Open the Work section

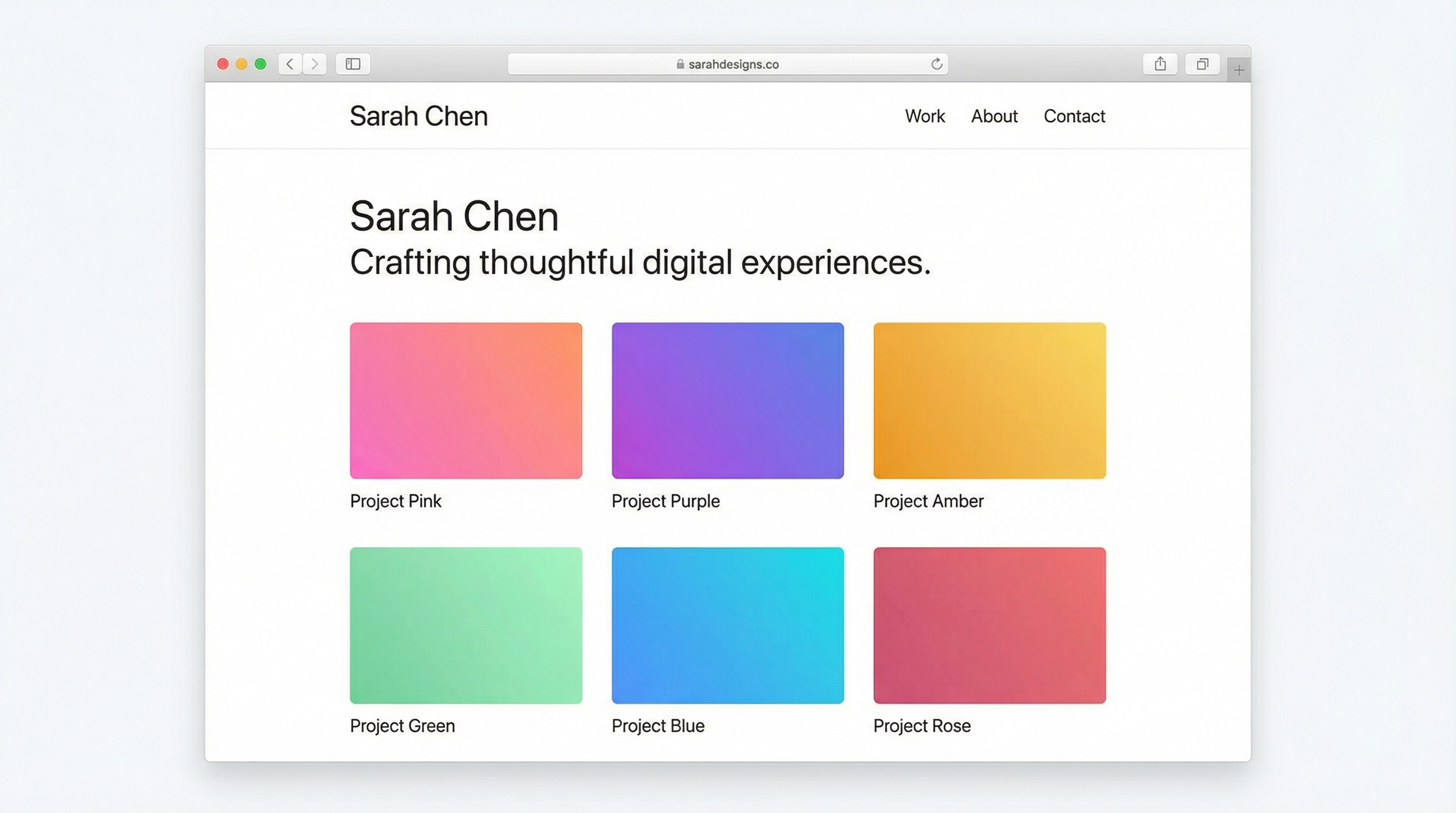925,116
